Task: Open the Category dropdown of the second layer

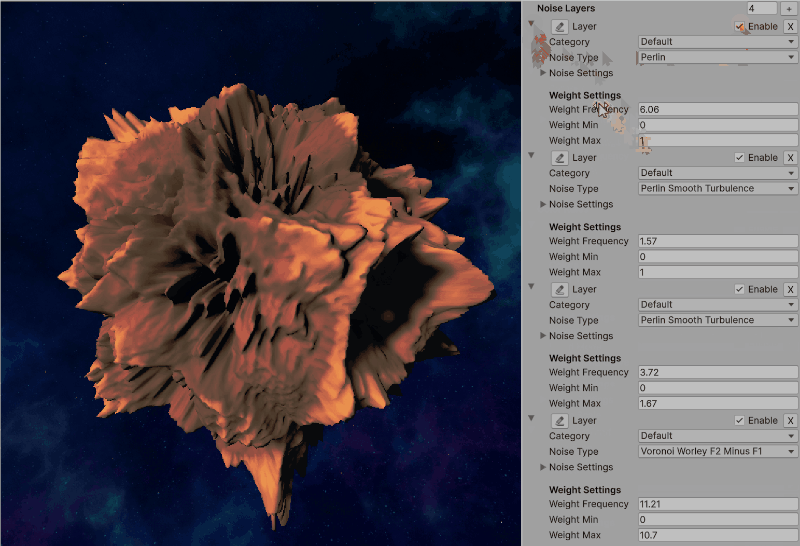Action: tap(717, 173)
